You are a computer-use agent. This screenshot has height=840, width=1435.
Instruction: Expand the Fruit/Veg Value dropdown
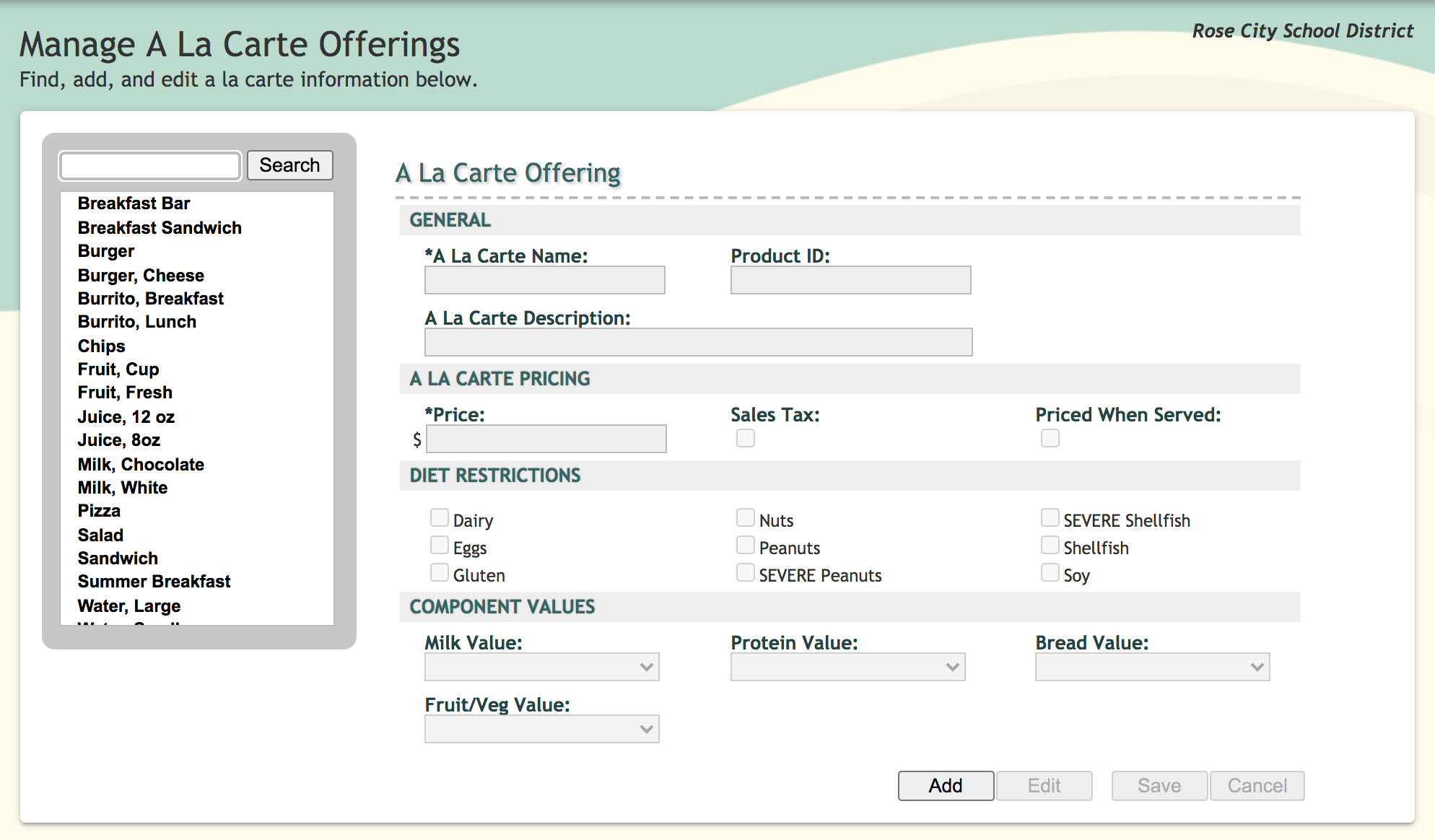[x=542, y=729]
